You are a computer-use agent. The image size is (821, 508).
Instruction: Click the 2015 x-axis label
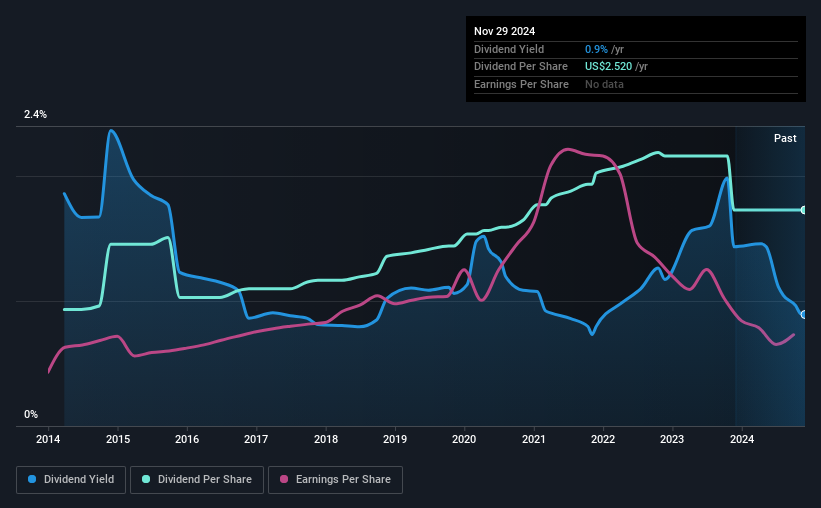click(x=118, y=439)
